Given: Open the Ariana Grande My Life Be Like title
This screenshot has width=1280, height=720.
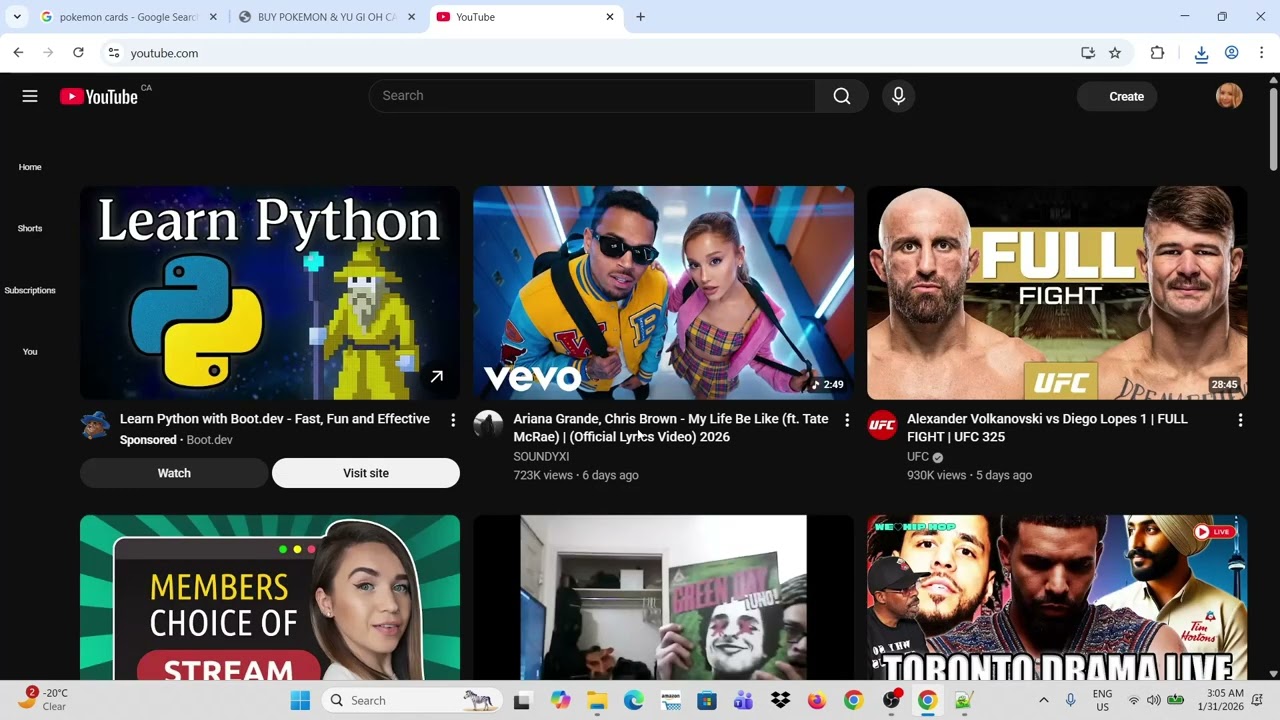Looking at the screenshot, I should click(671, 428).
